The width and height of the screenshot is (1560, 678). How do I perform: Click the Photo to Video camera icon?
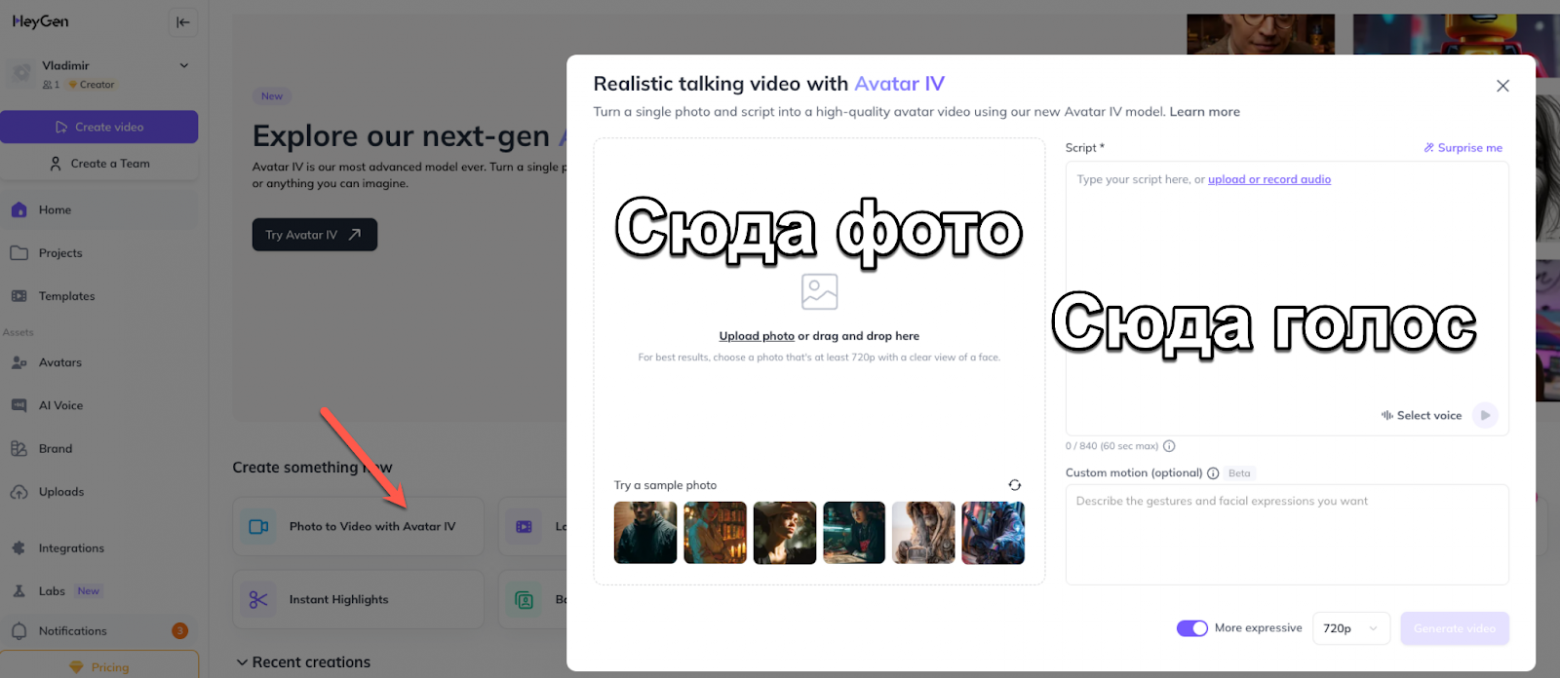pyautogui.click(x=258, y=526)
